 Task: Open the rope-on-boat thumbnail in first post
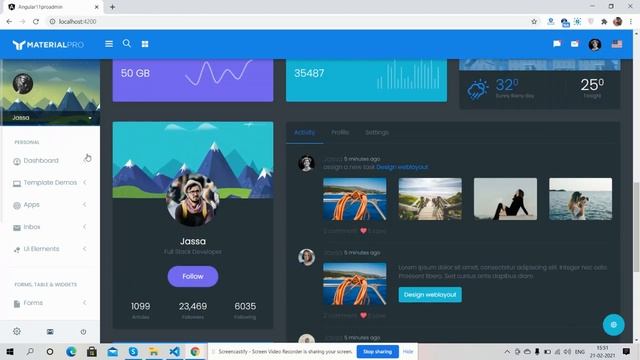(355, 199)
